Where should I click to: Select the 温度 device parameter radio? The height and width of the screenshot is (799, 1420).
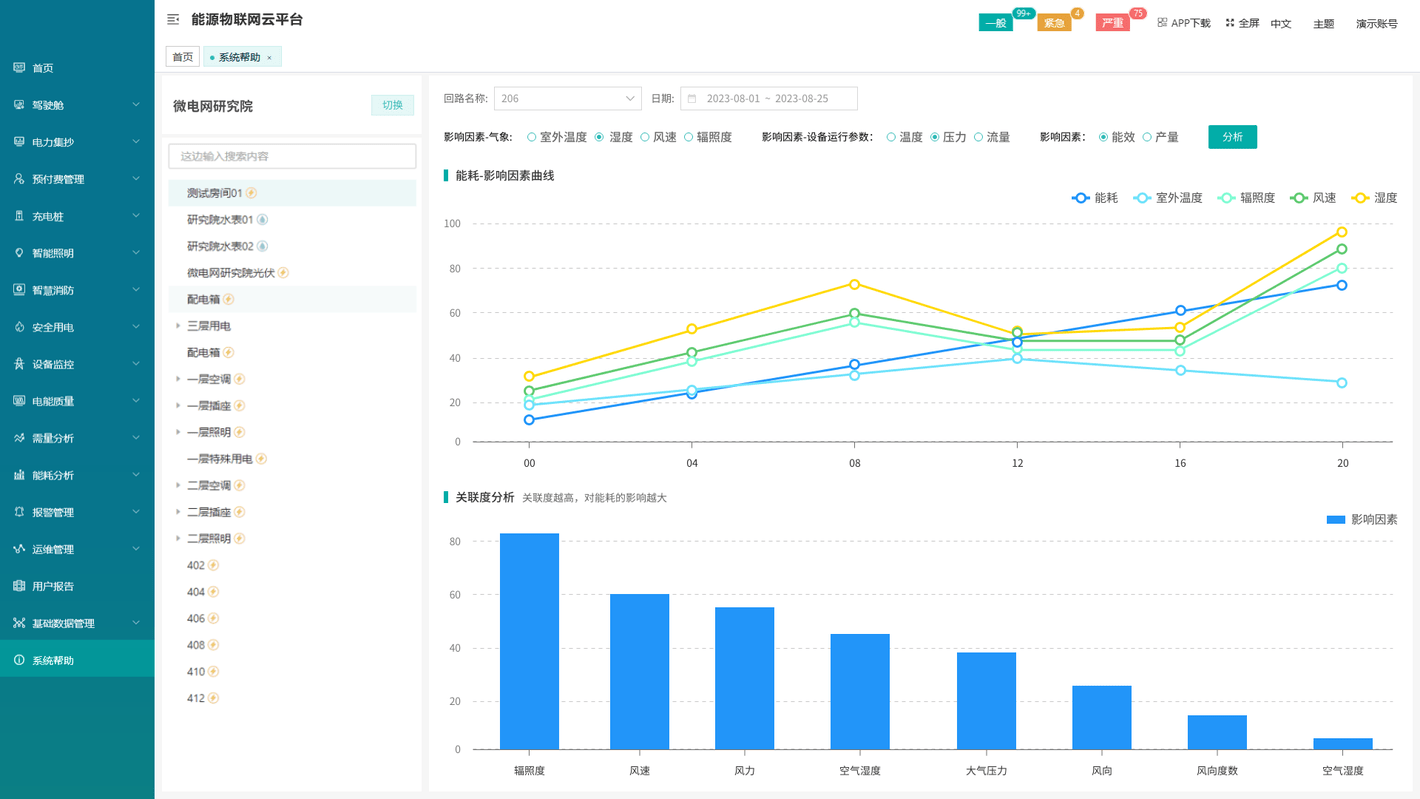point(891,137)
